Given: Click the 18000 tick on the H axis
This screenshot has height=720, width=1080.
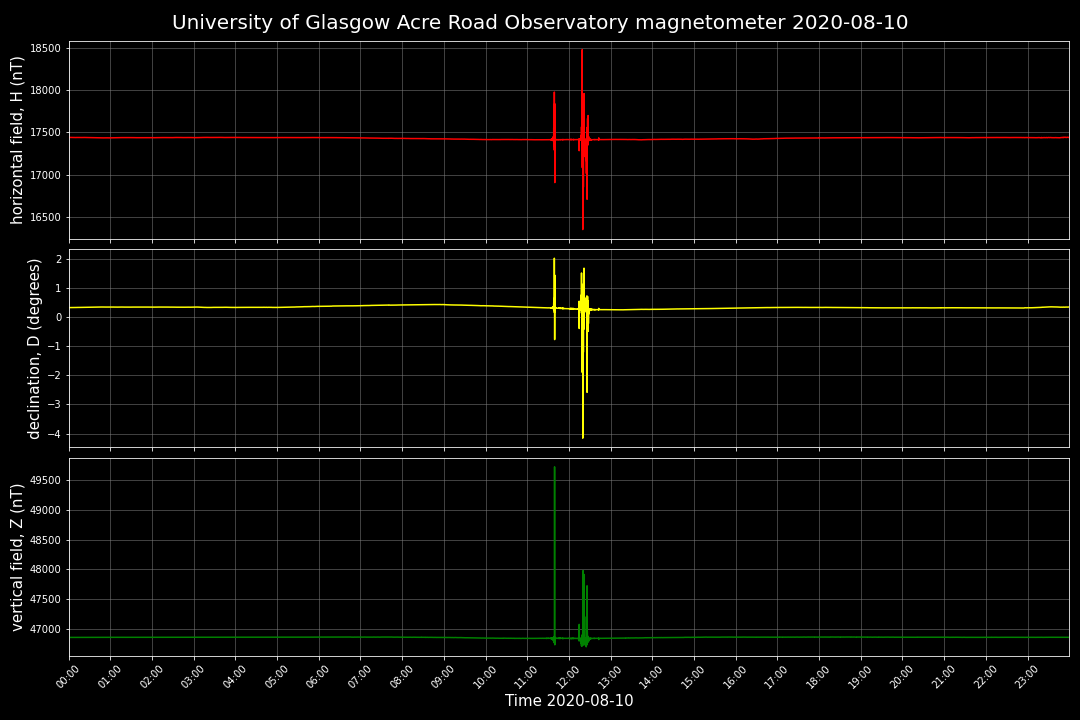Looking at the screenshot, I should coord(46,91).
